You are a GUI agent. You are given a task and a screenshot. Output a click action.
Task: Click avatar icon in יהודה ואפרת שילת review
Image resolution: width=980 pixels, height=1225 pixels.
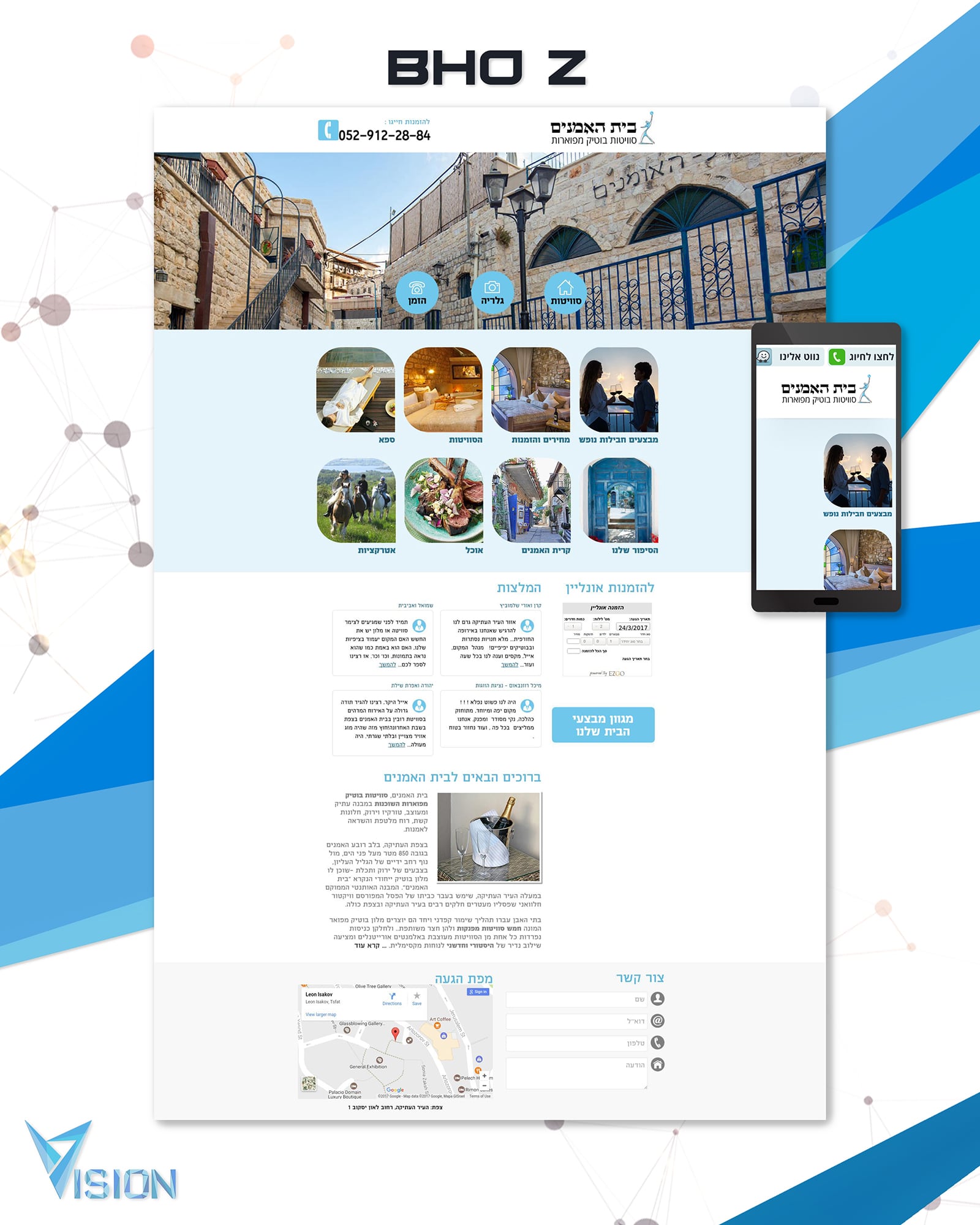pyautogui.click(x=419, y=706)
